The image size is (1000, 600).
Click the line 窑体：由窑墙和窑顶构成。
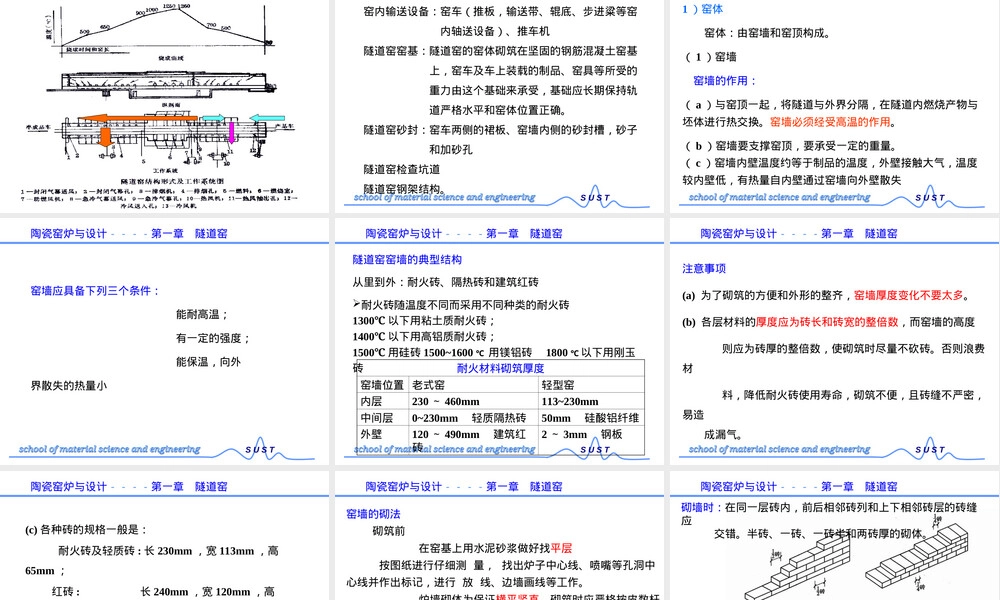tap(767, 33)
